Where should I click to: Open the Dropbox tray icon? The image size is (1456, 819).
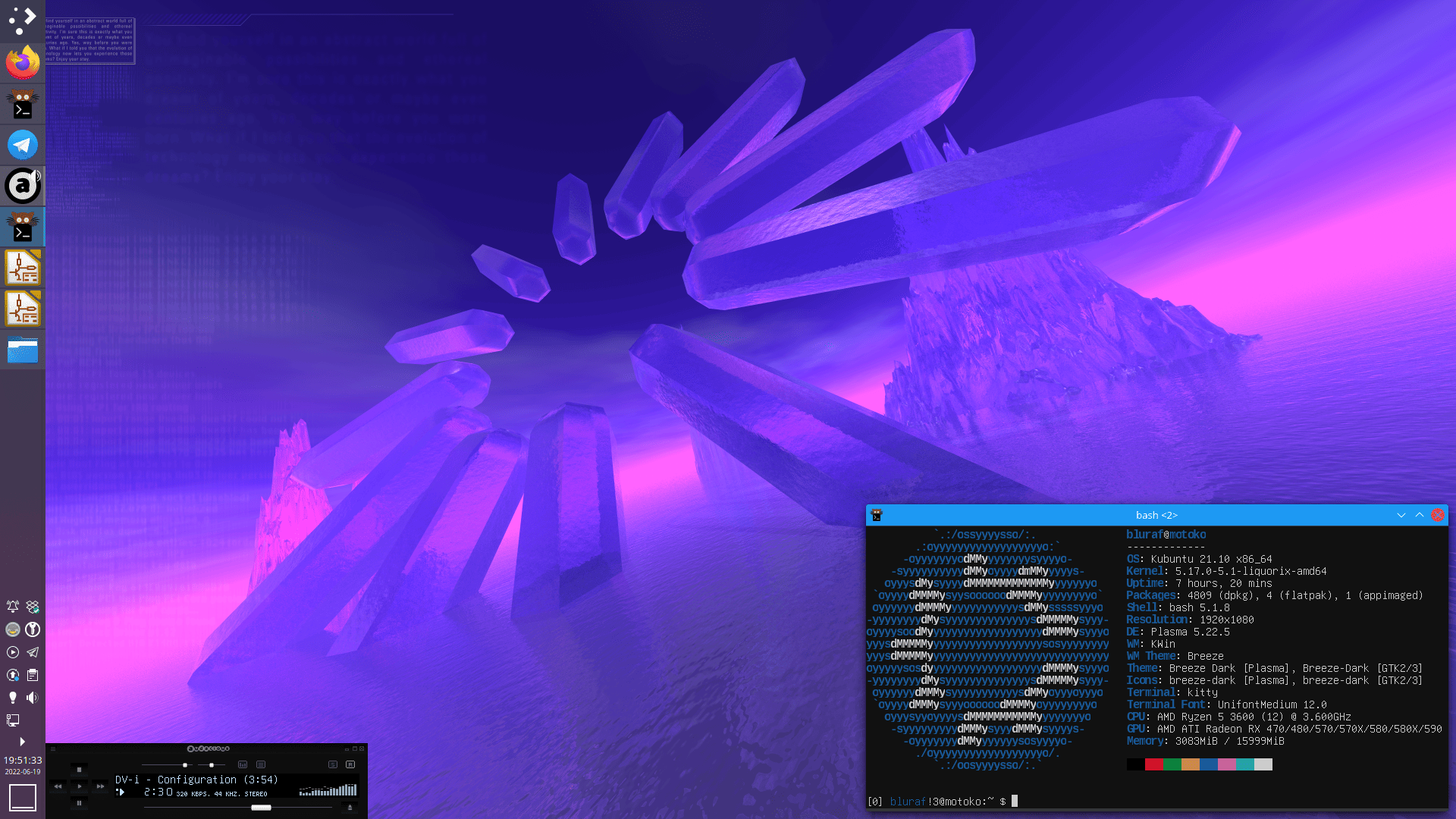tap(33, 607)
